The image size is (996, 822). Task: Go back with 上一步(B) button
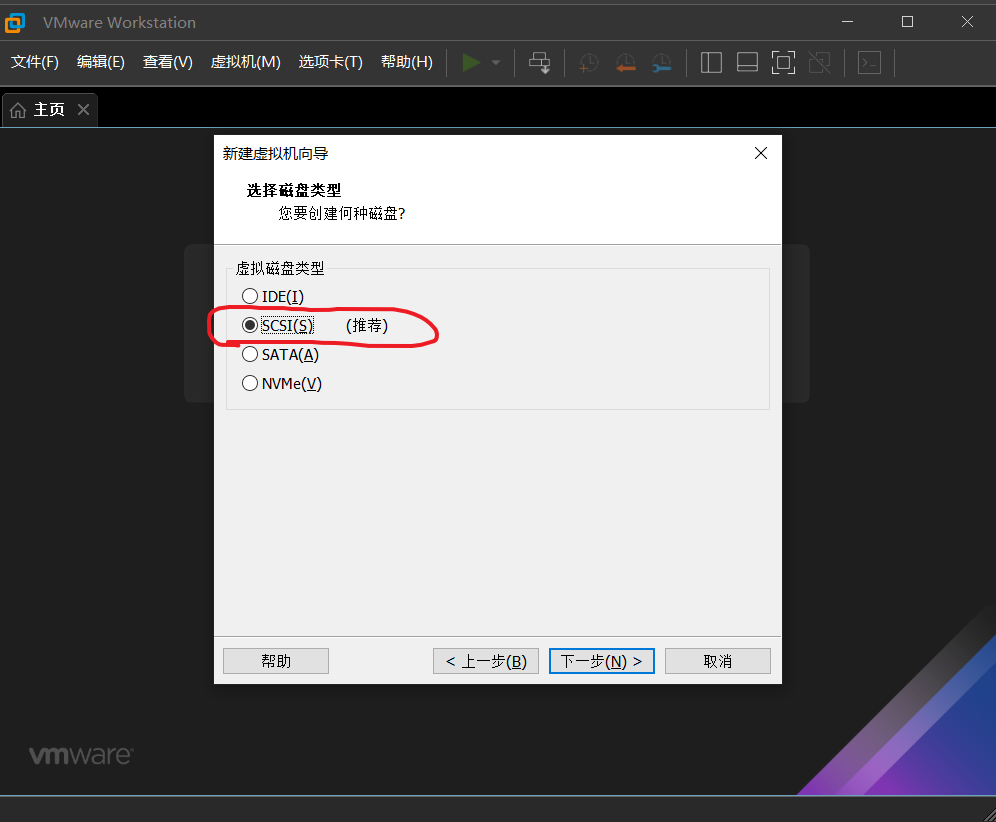coord(486,661)
